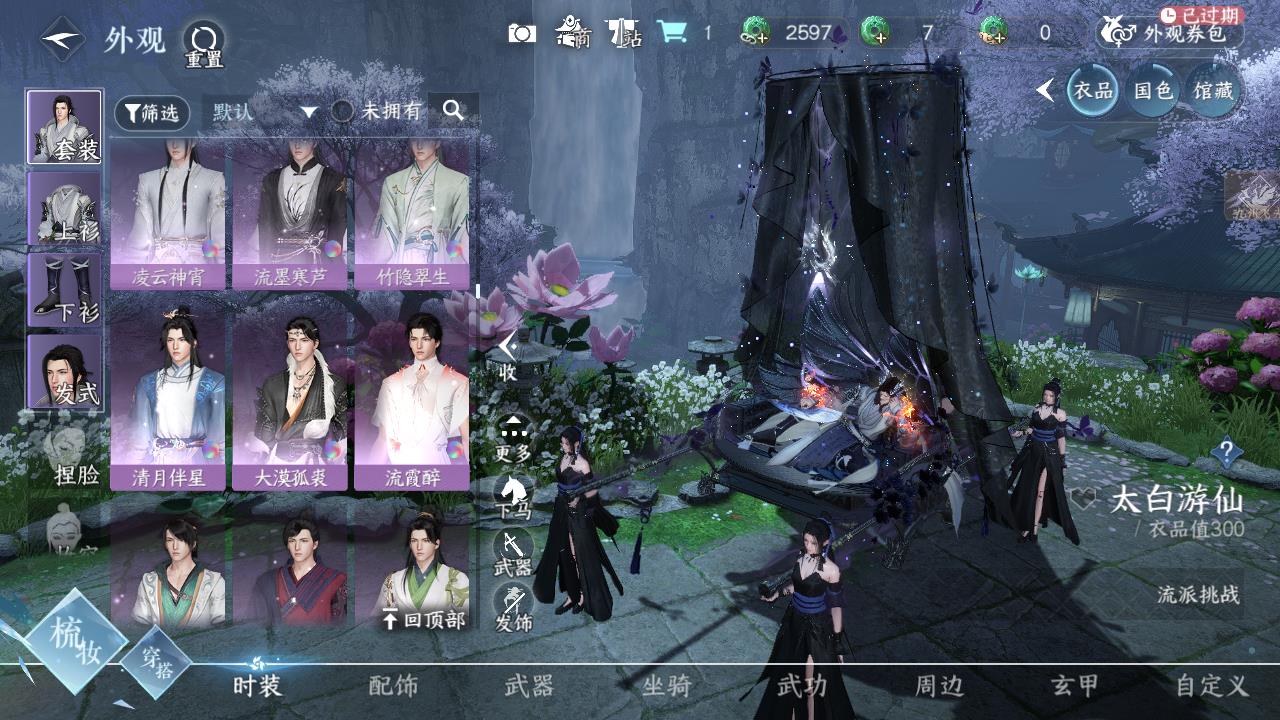
Task: Open the 筛选 filter button
Action: pos(152,113)
